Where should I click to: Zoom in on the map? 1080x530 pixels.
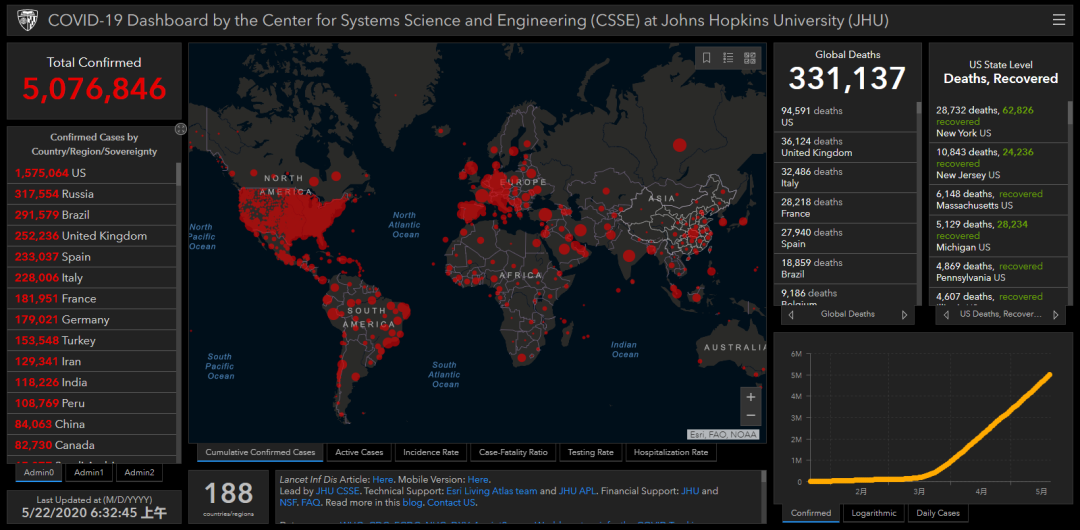coord(751,397)
